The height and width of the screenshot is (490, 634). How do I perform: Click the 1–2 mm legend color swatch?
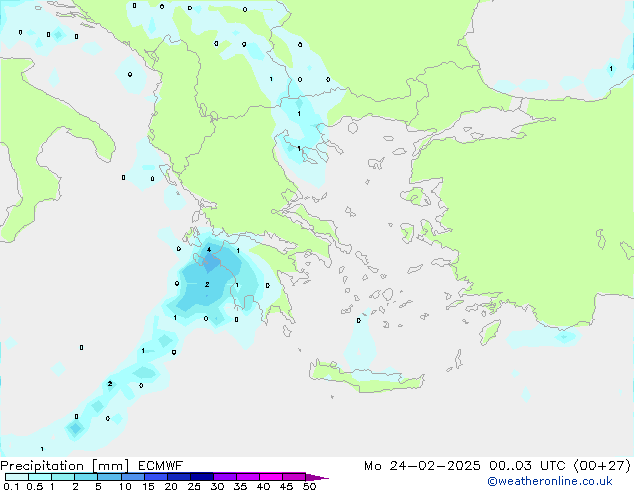coord(63,477)
